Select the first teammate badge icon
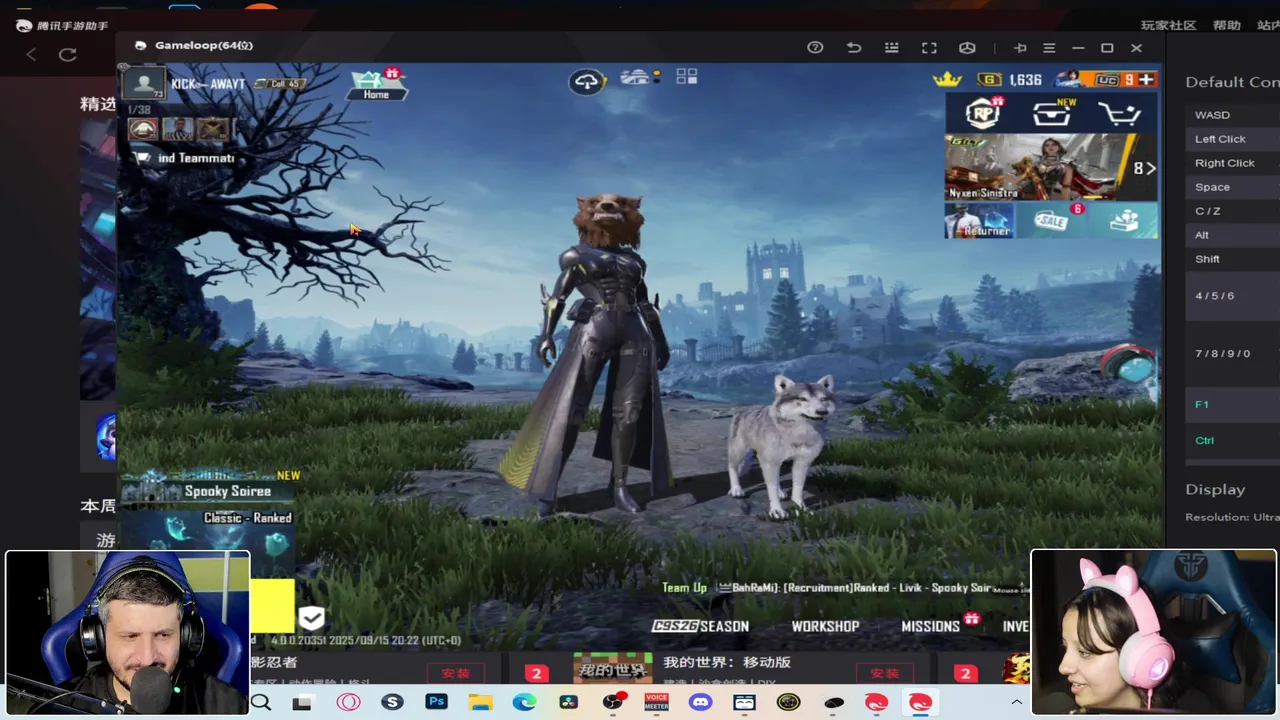1280x720 pixels. coord(143,129)
